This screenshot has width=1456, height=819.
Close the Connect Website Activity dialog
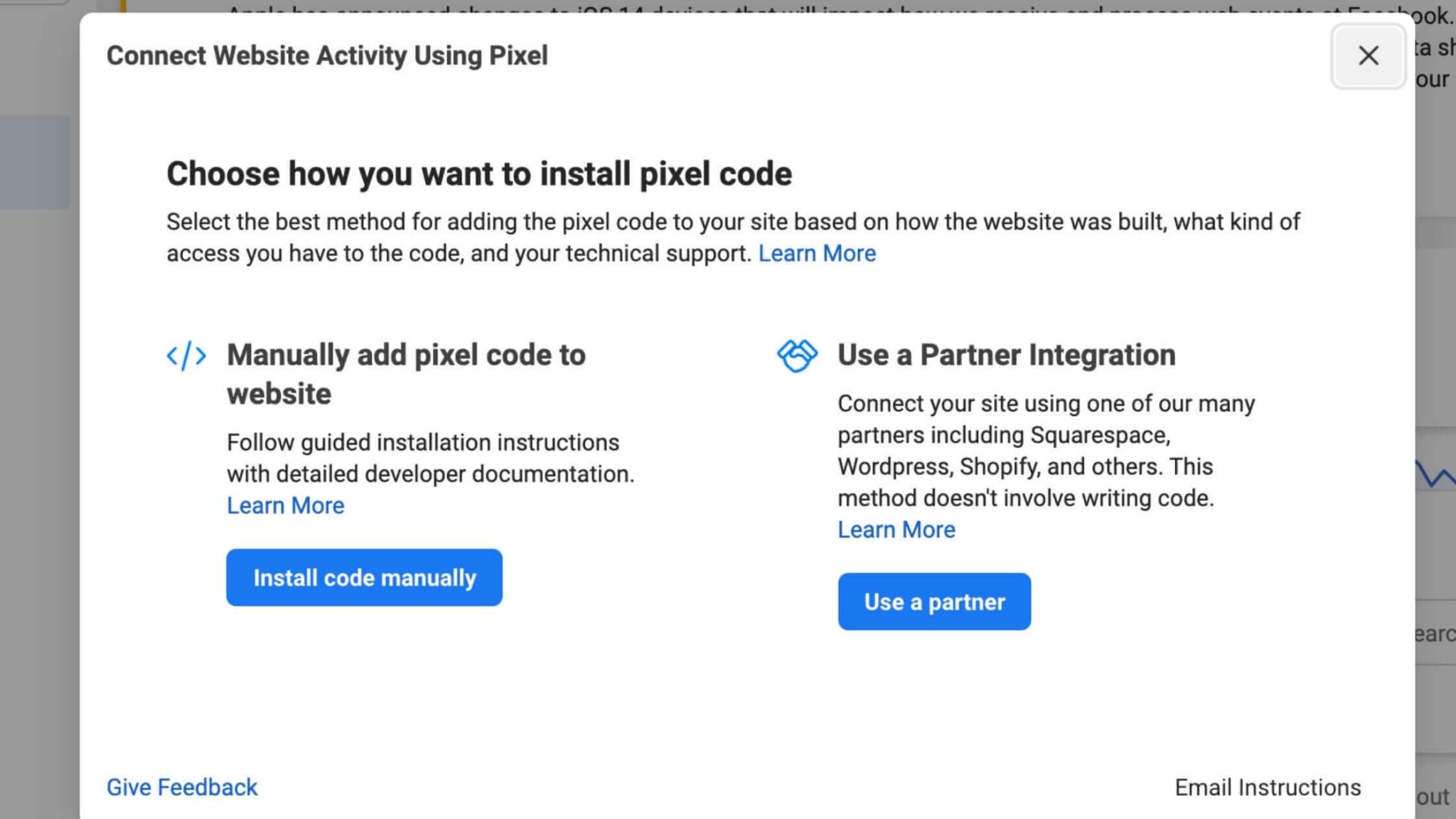1368,55
